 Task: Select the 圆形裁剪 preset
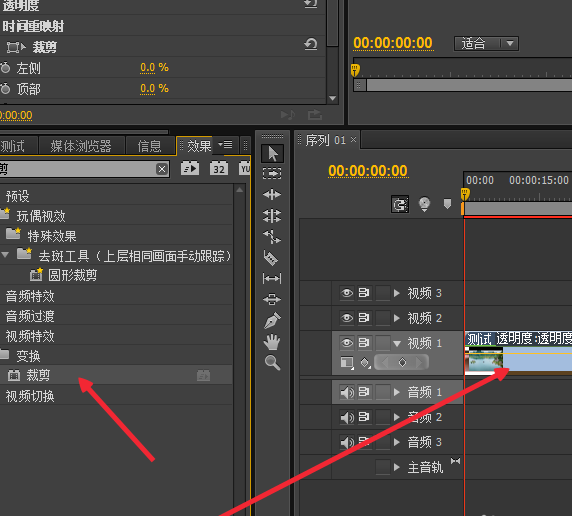(x=73, y=275)
